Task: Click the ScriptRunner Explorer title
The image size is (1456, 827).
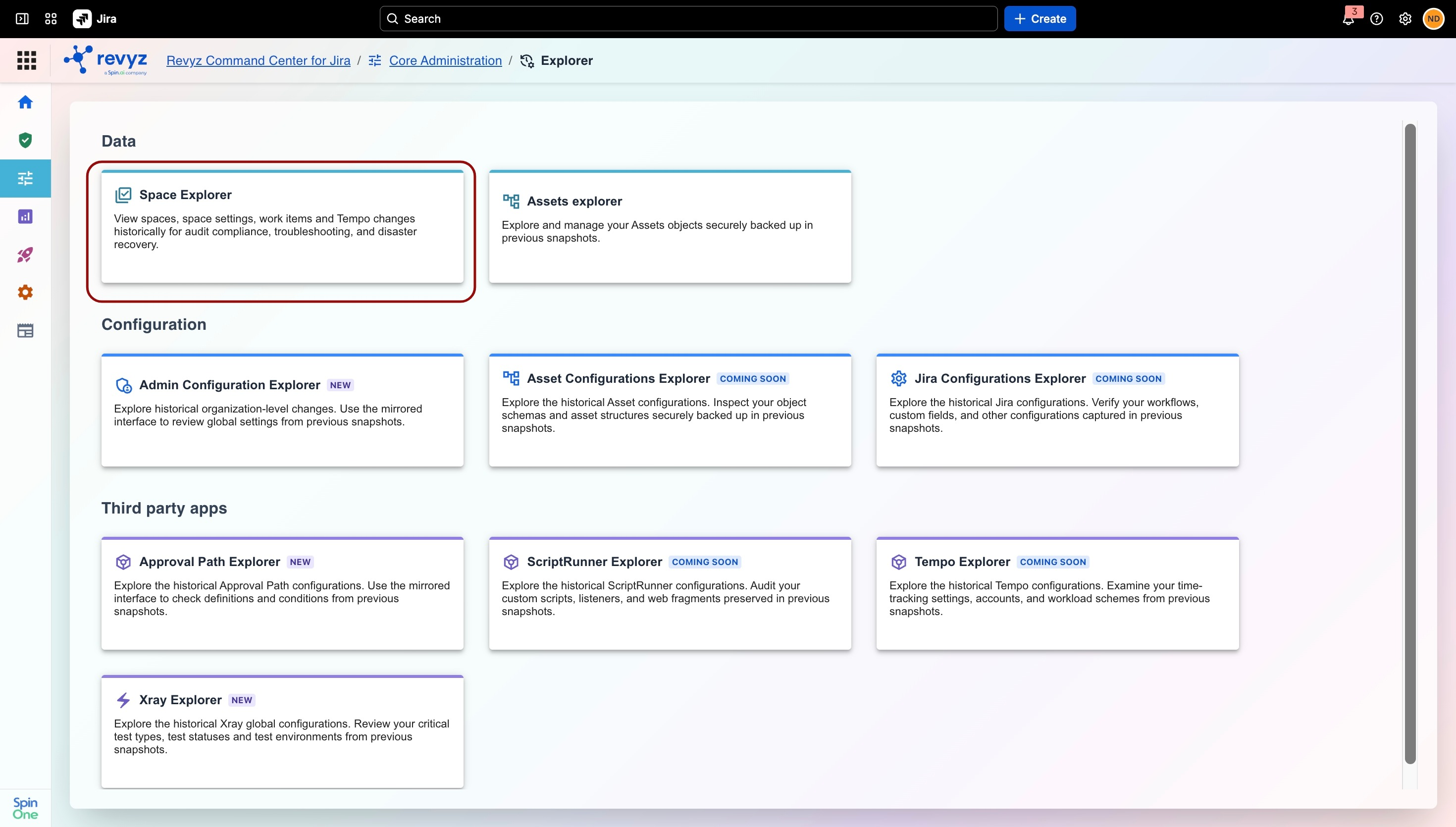Action: pos(595,562)
